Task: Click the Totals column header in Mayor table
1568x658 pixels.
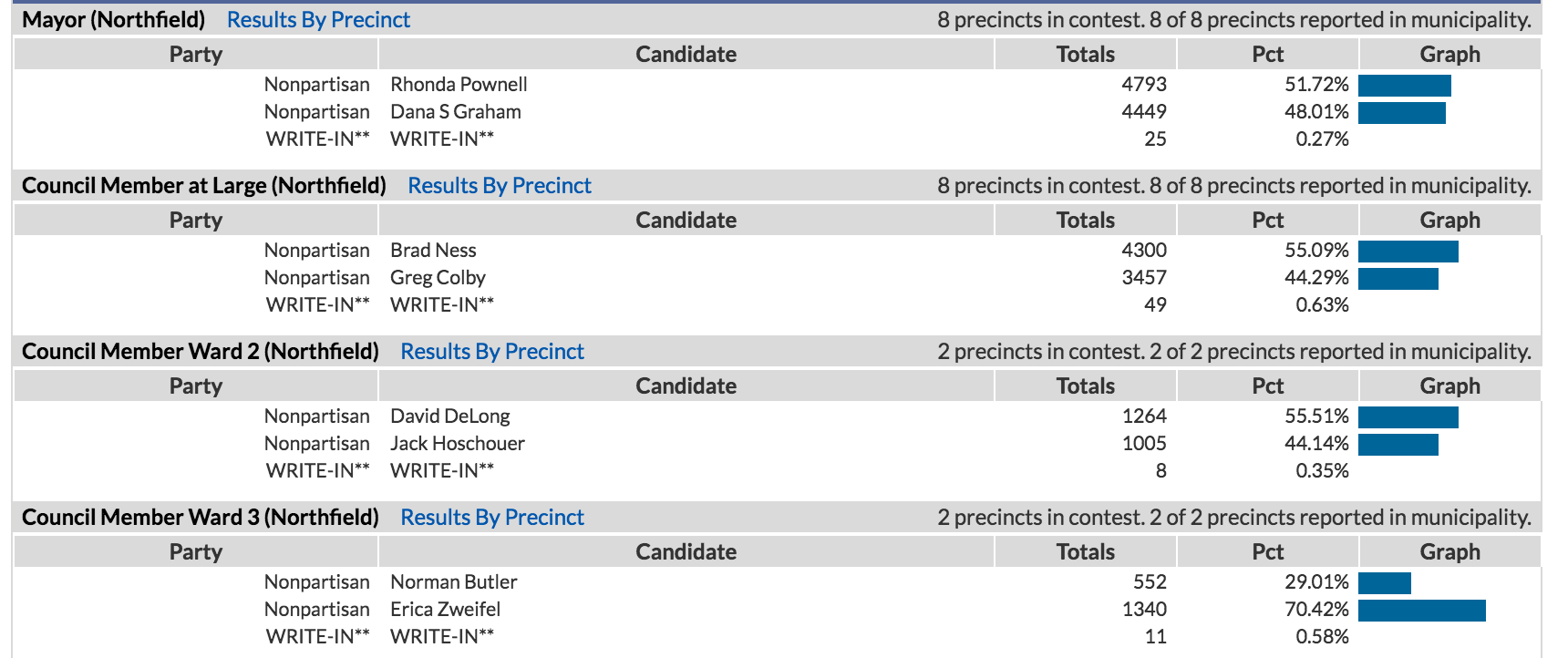Action: (1085, 54)
